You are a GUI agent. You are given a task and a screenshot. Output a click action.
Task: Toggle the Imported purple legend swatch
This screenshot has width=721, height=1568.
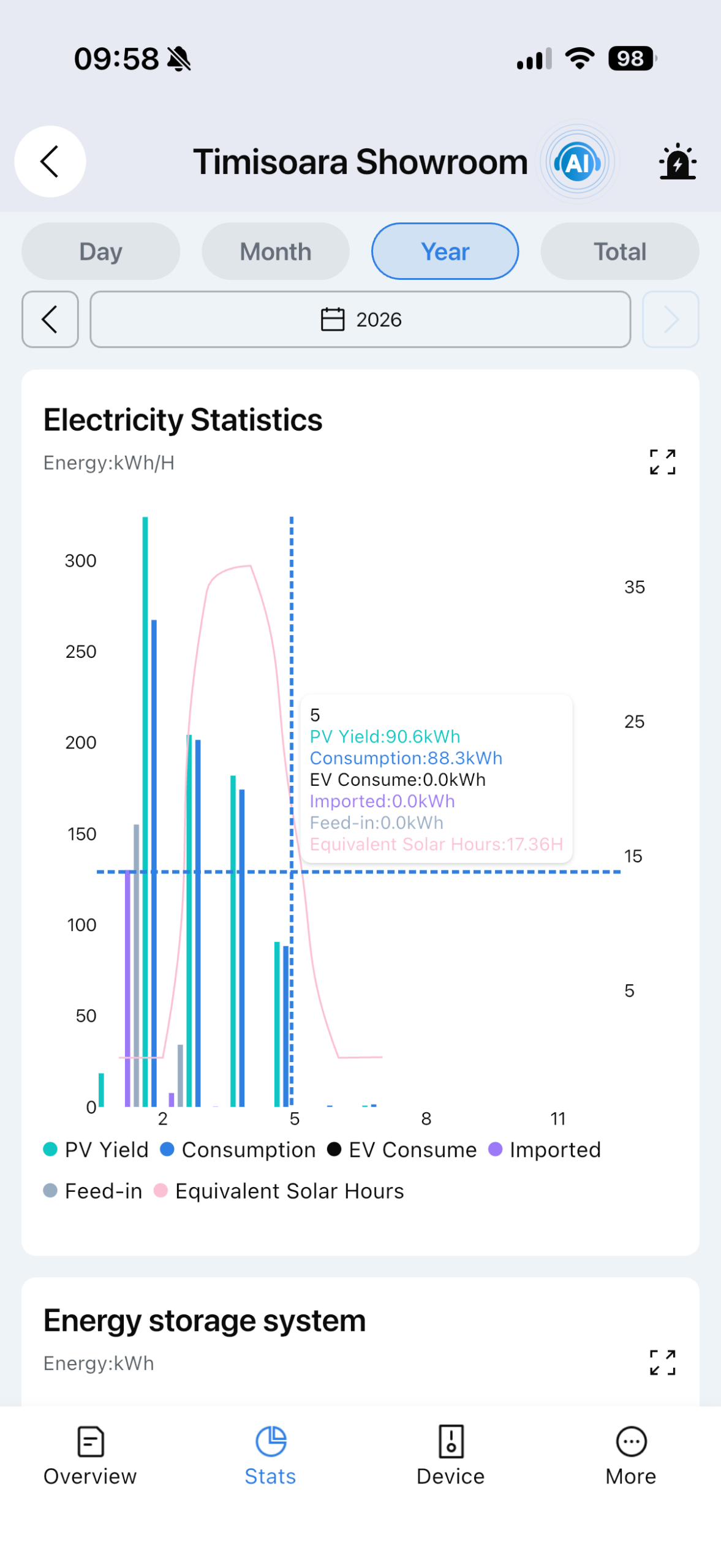pos(495,1150)
